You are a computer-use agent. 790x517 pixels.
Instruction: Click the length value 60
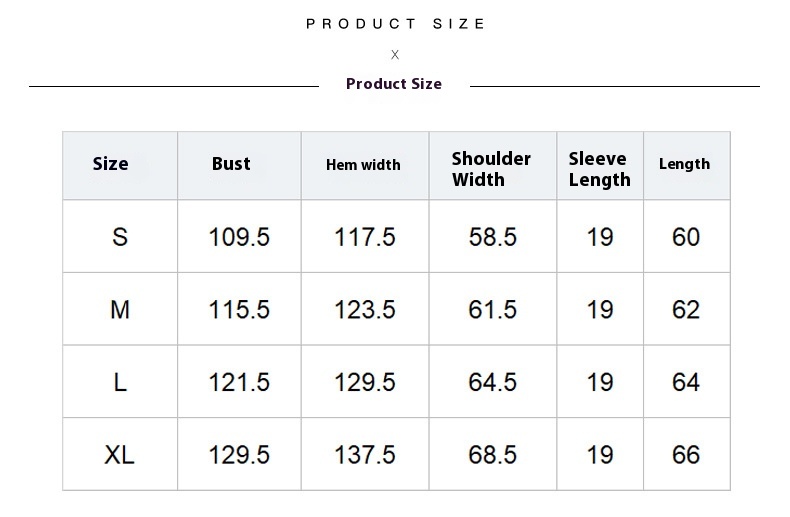686,237
